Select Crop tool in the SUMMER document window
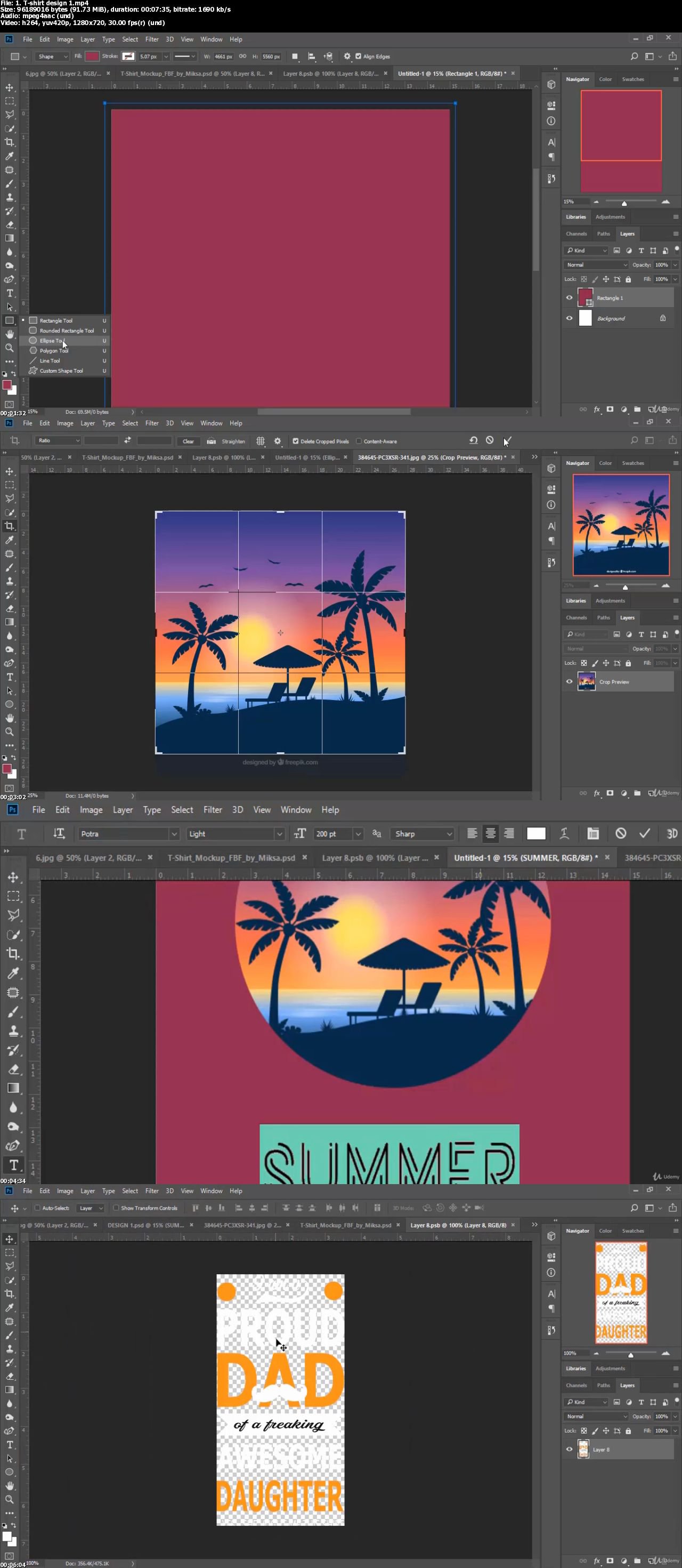The width and height of the screenshot is (682, 1568). [13, 954]
